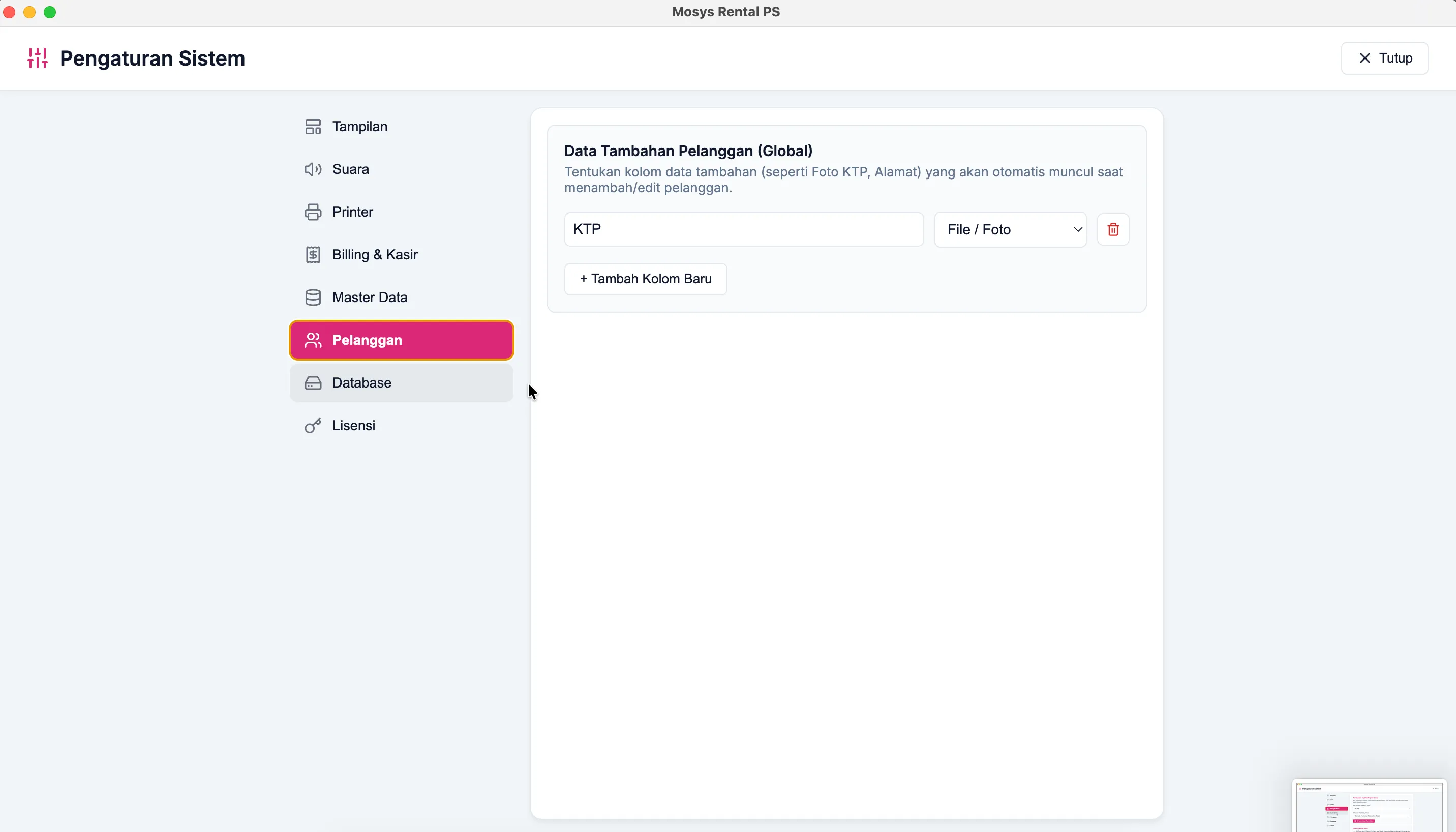The image size is (1456, 832).
Task: Click the Suara speaker icon
Action: click(x=313, y=169)
